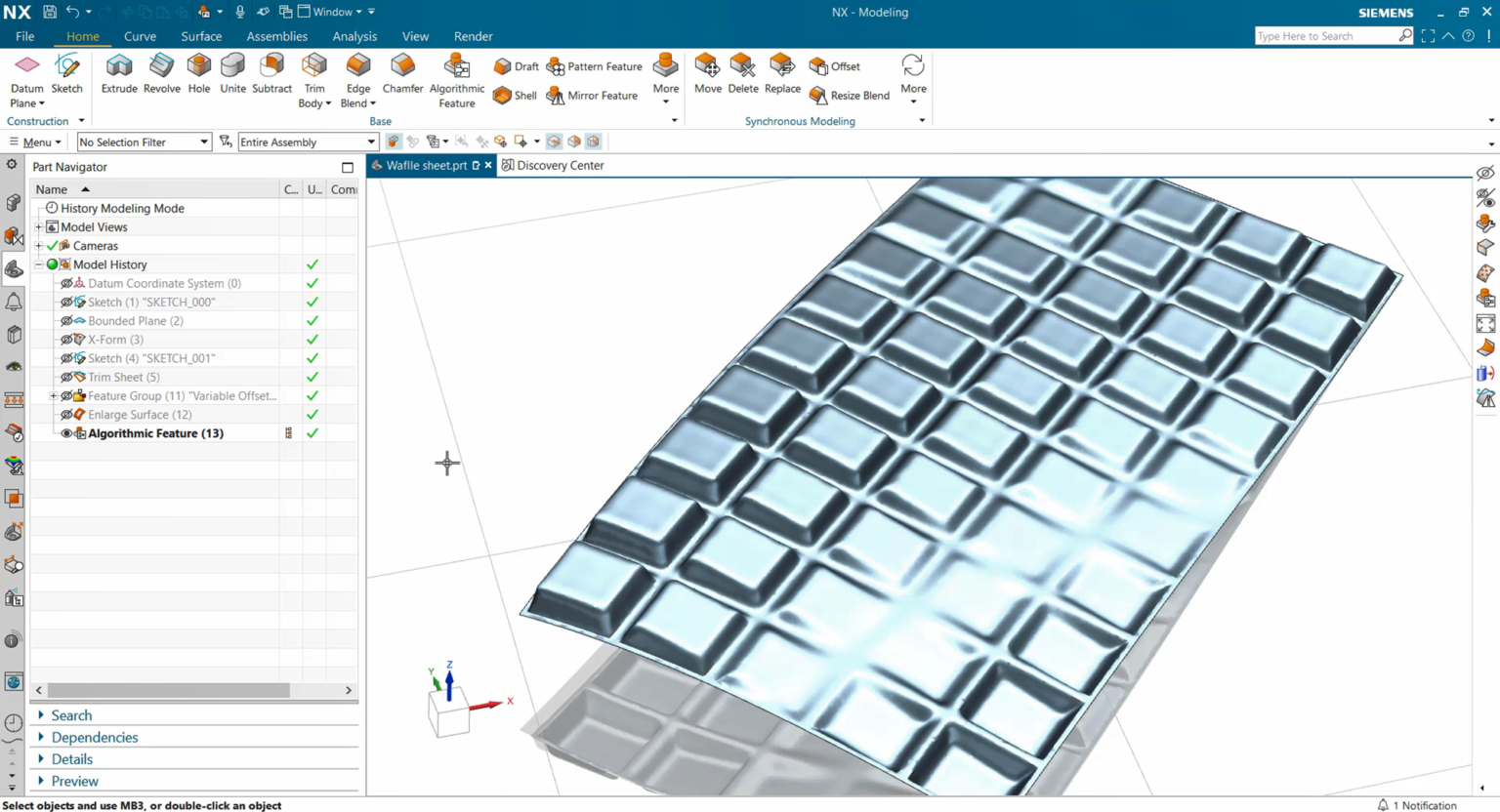The width and height of the screenshot is (1500, 812).
Task: Open the Menu button
Action: tap(36, 142)
